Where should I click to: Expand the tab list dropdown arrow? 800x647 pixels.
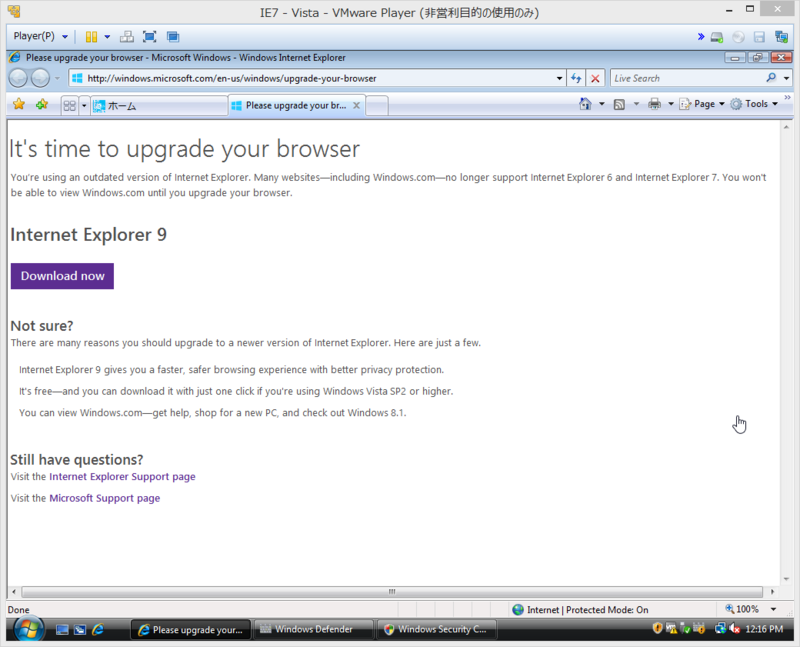click(84, 106)
